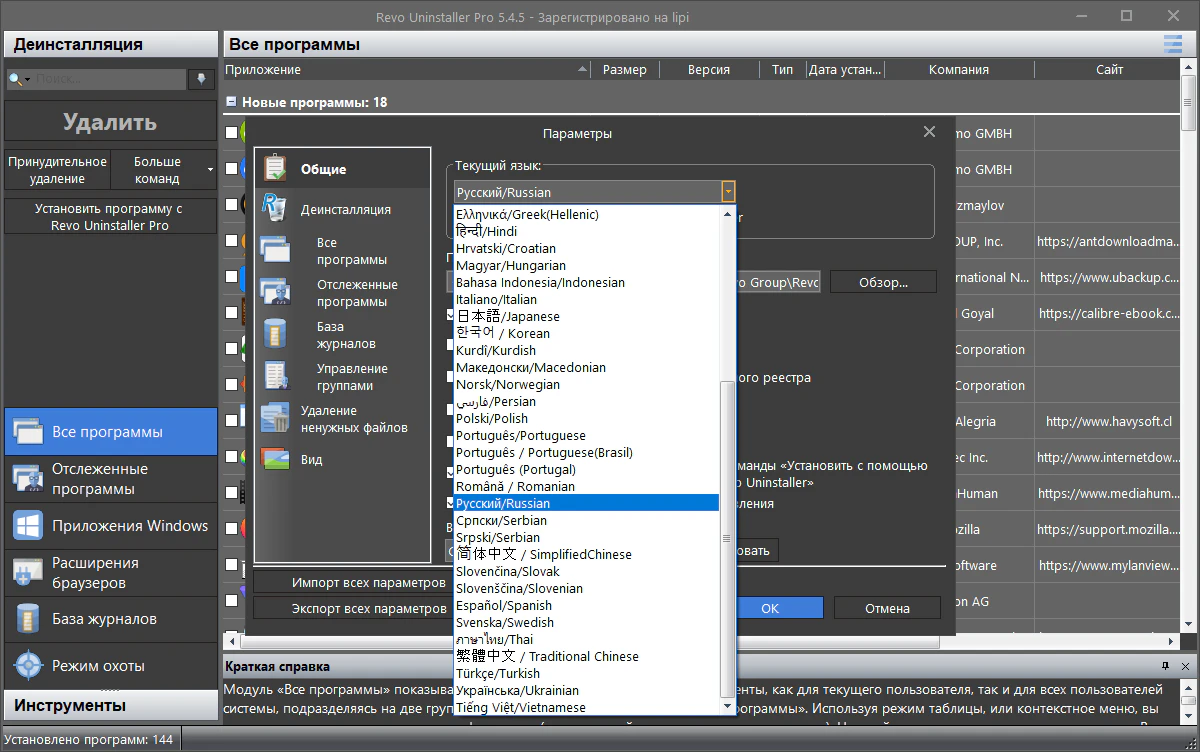Select Українська/Ukrainian language option

[517, 690]
